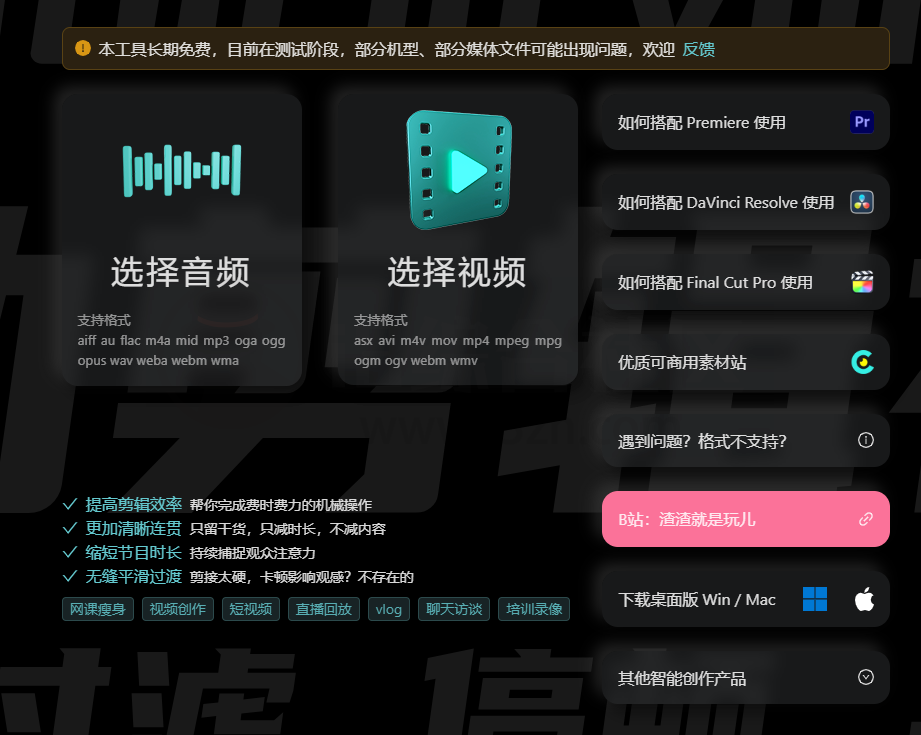Click the Premiere Pr icon
This screenshot has height=735, width=921.
862,122
